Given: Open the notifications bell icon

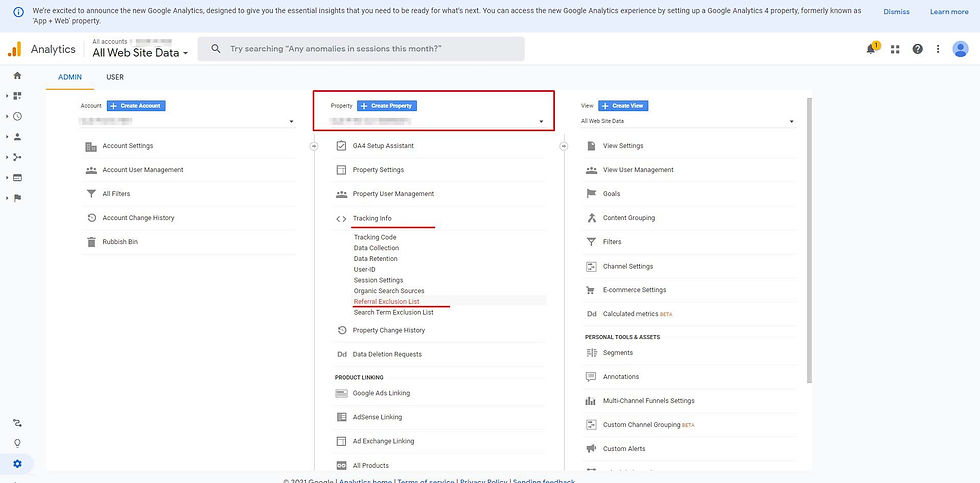Looking at the screenshot, I should point(871,49).
